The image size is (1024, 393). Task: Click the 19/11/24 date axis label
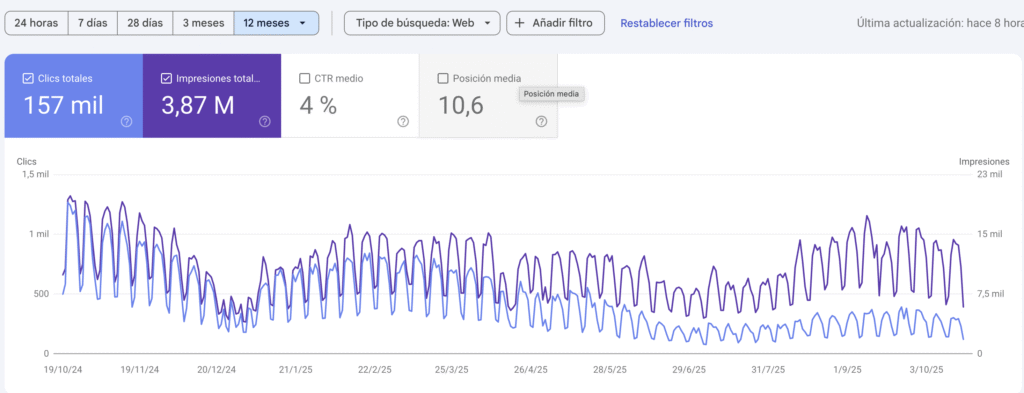(140, 369)
